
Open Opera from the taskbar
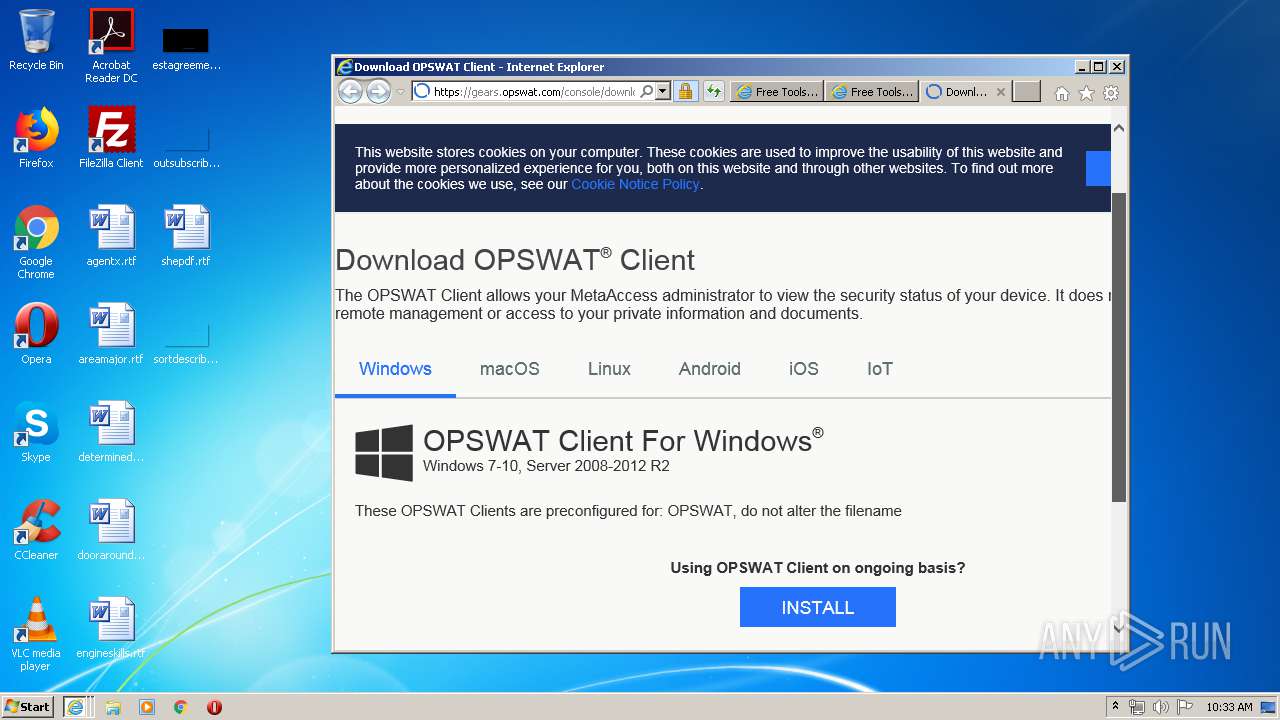(x=214, y=707)
